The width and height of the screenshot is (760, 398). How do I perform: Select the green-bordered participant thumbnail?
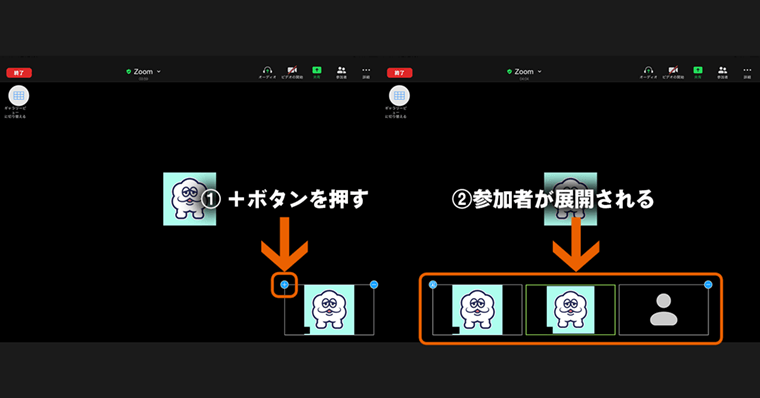pos(570,310)
